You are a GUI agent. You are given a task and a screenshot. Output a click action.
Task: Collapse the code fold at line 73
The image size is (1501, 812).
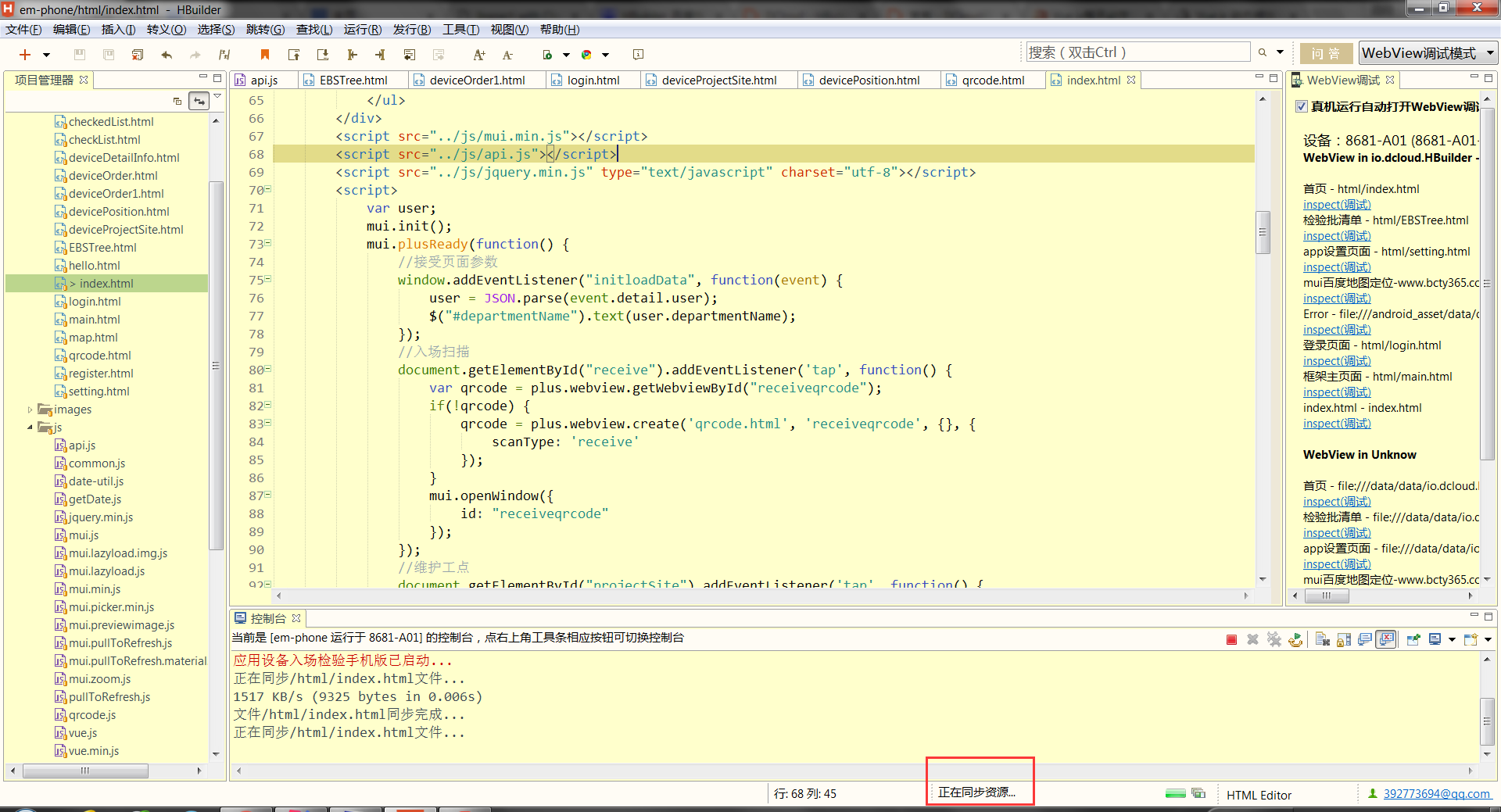268,243
